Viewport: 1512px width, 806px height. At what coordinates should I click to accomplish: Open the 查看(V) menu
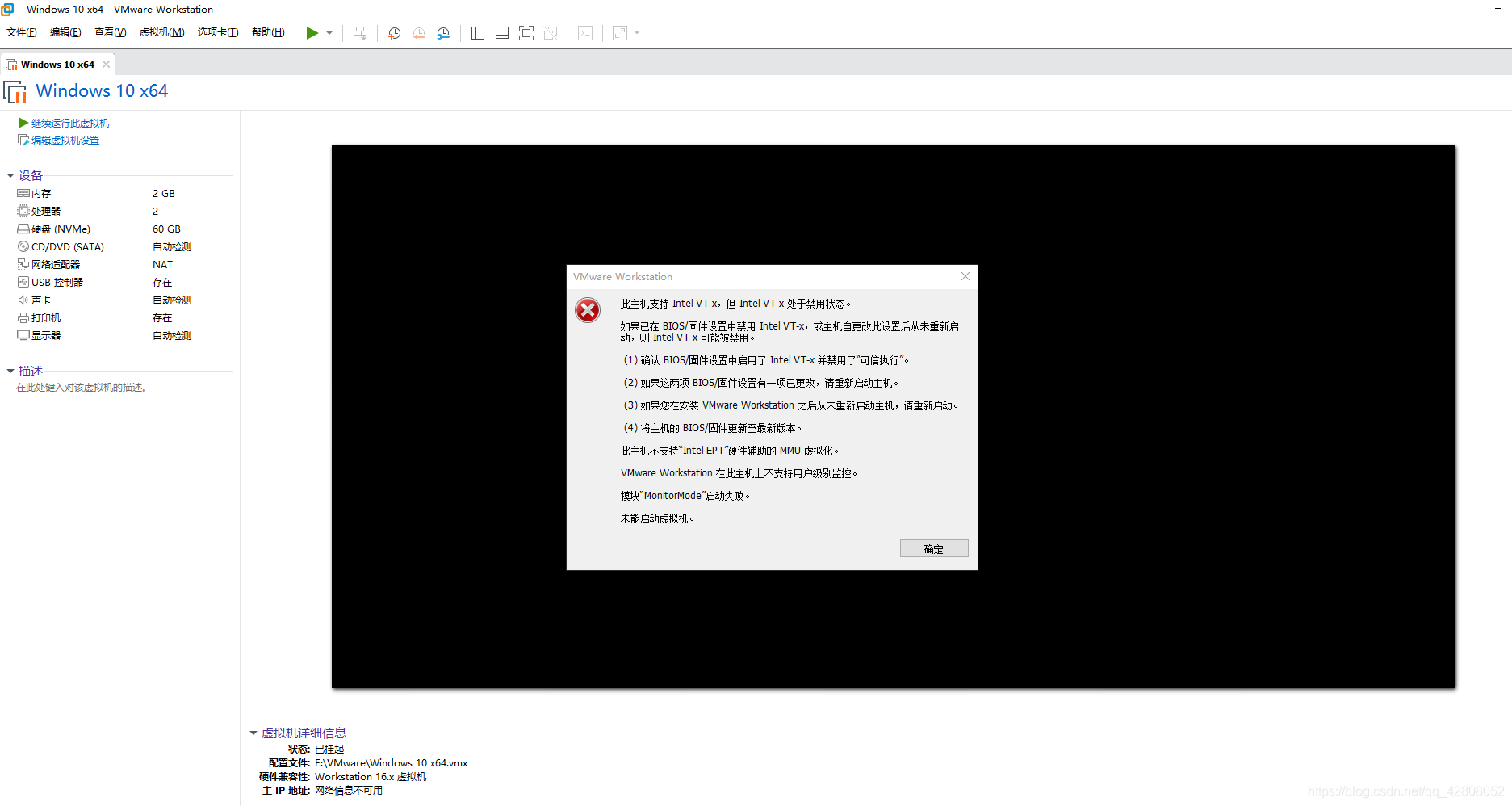click(x=111, y=32)
